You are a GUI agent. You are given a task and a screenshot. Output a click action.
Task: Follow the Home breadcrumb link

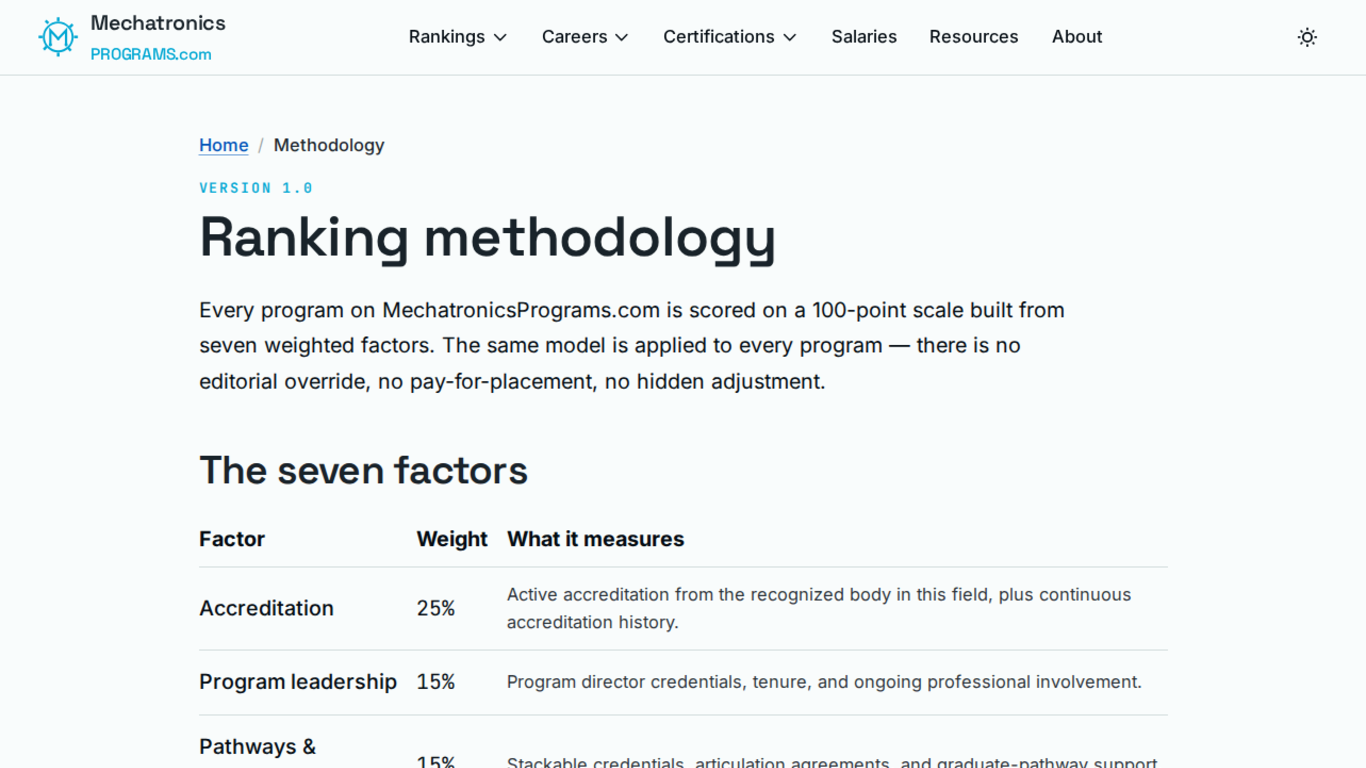(224, 145)
